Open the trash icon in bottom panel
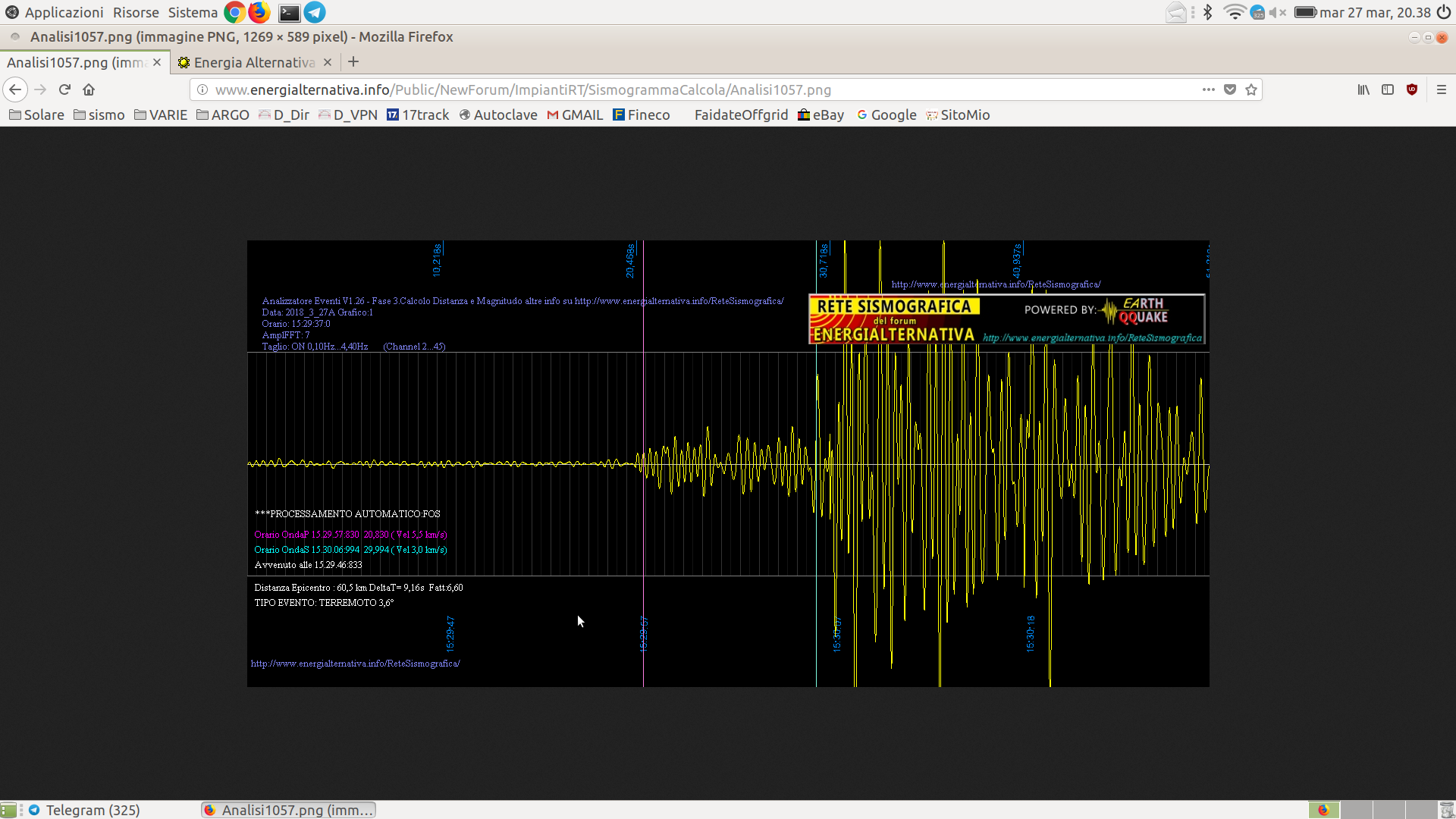The image size is (1456, 819). tap(1447, 810)
